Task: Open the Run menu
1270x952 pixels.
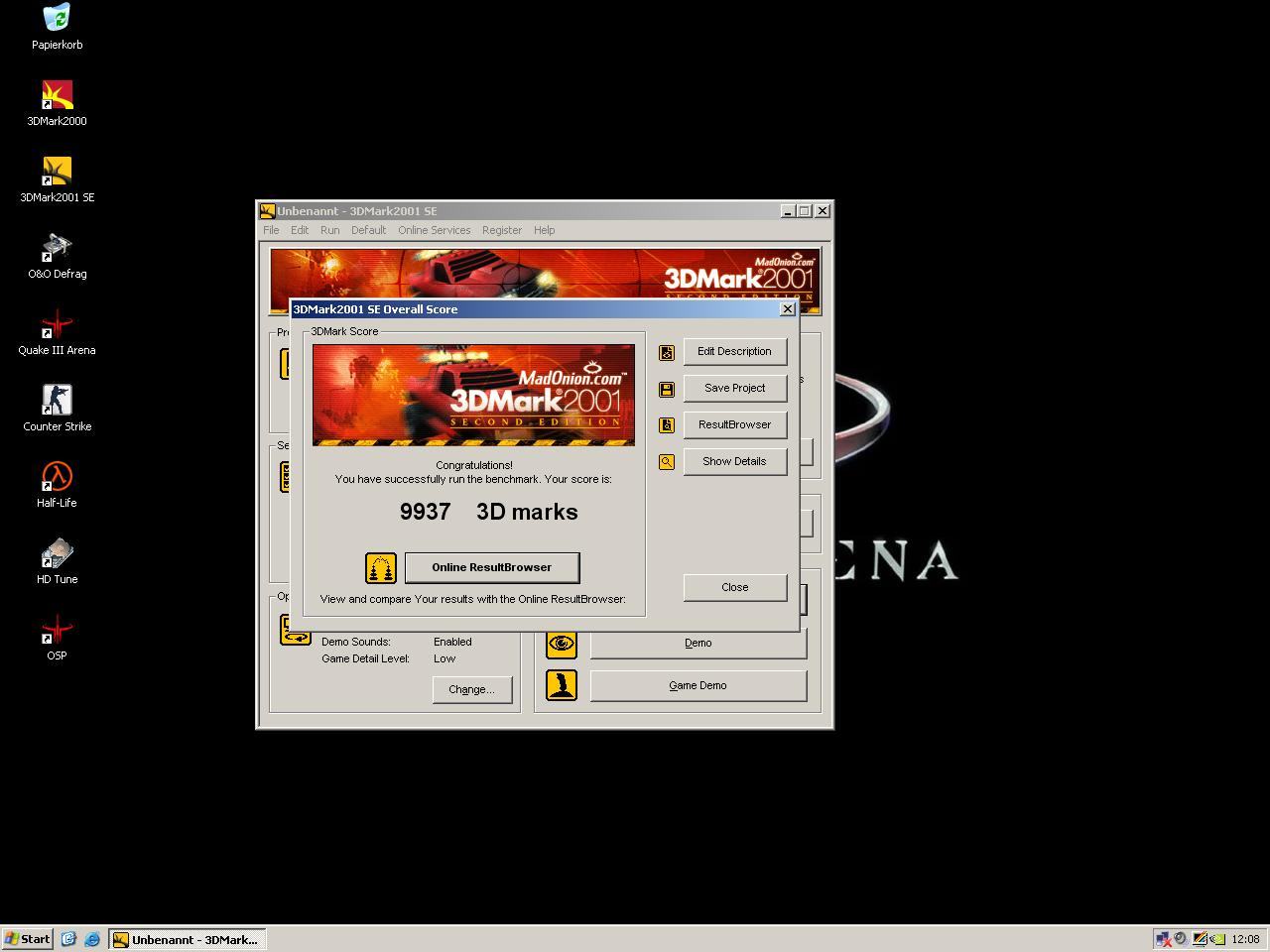Action: (330, 230)
